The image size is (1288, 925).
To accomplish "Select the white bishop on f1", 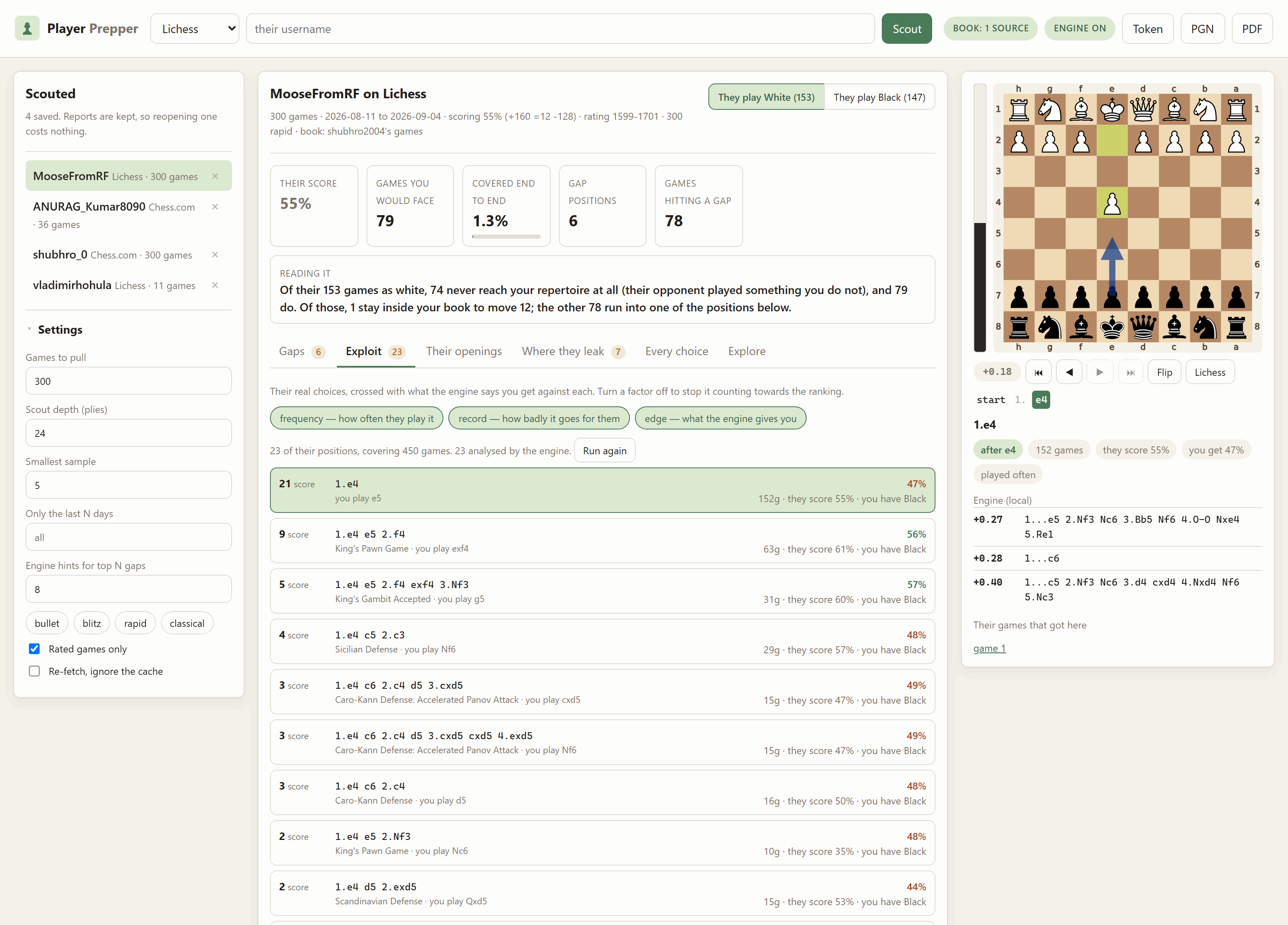I will click(x=1081, y=110).
